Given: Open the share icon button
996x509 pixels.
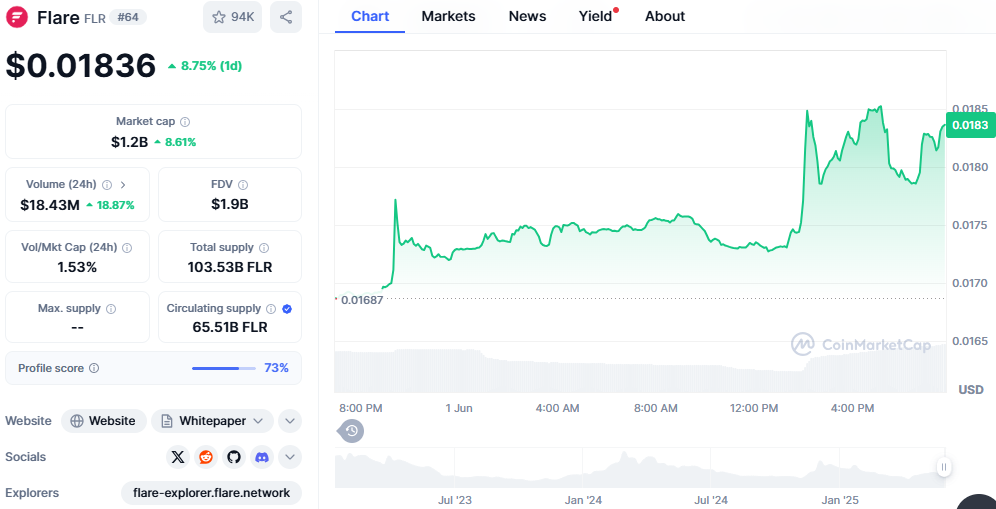Looking at the screenshot, I should click(286, 17).
